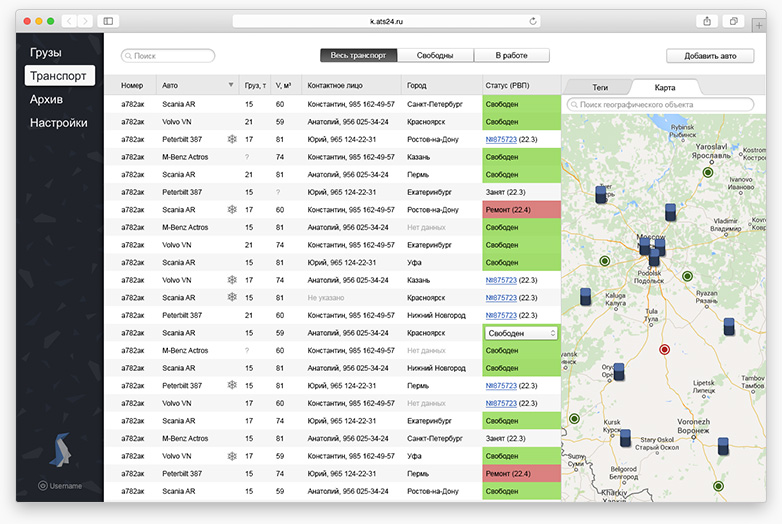Select the green marker near Ryazan

[x=687, y=276]
